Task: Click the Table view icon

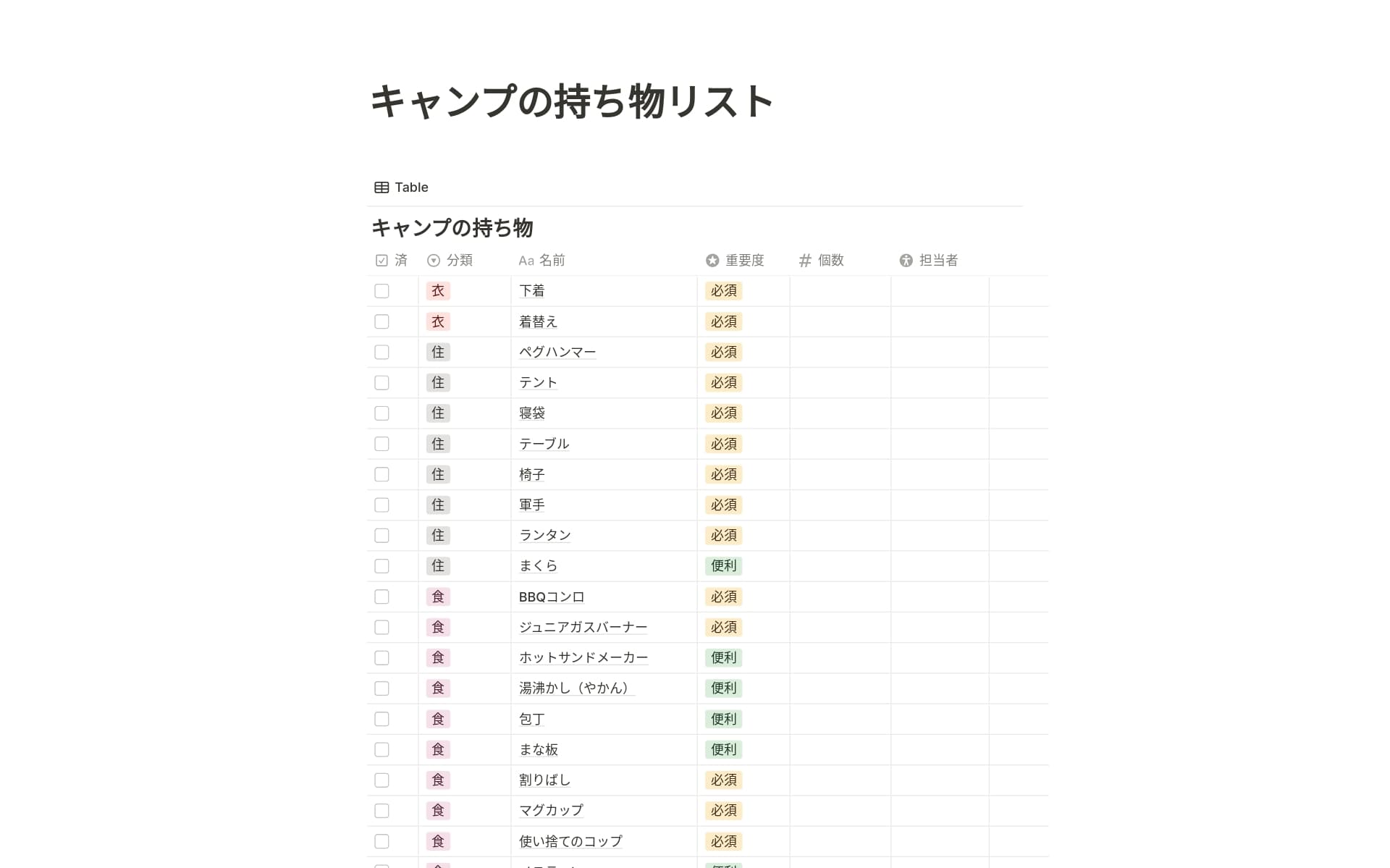Action: pos(382,187)
